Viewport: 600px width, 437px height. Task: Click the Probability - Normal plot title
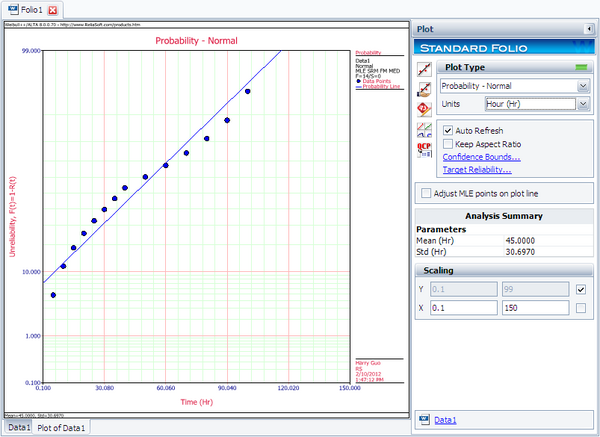click(196, 41)
